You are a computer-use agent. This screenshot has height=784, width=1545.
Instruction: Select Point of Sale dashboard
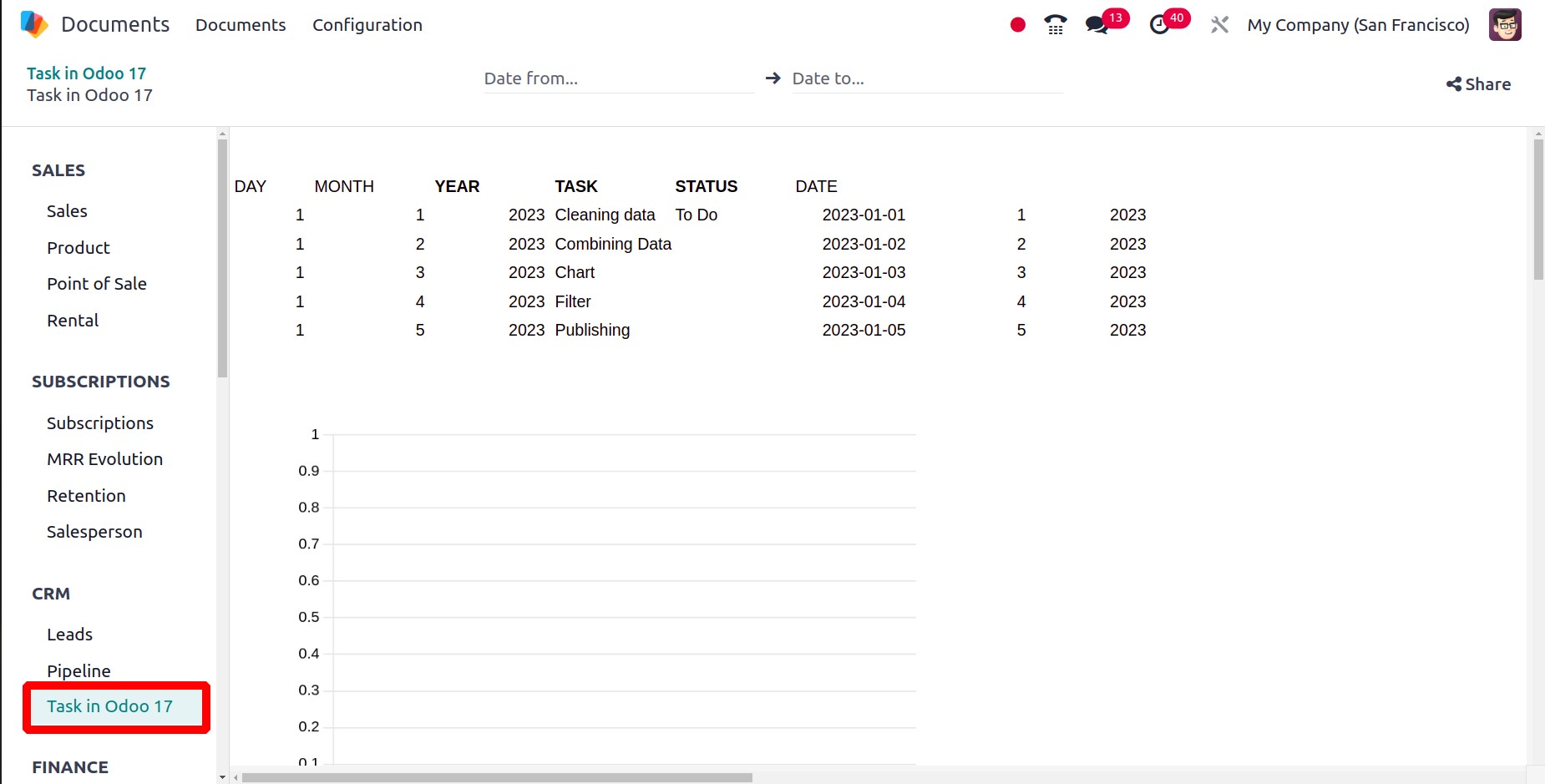tap(97, 284)
